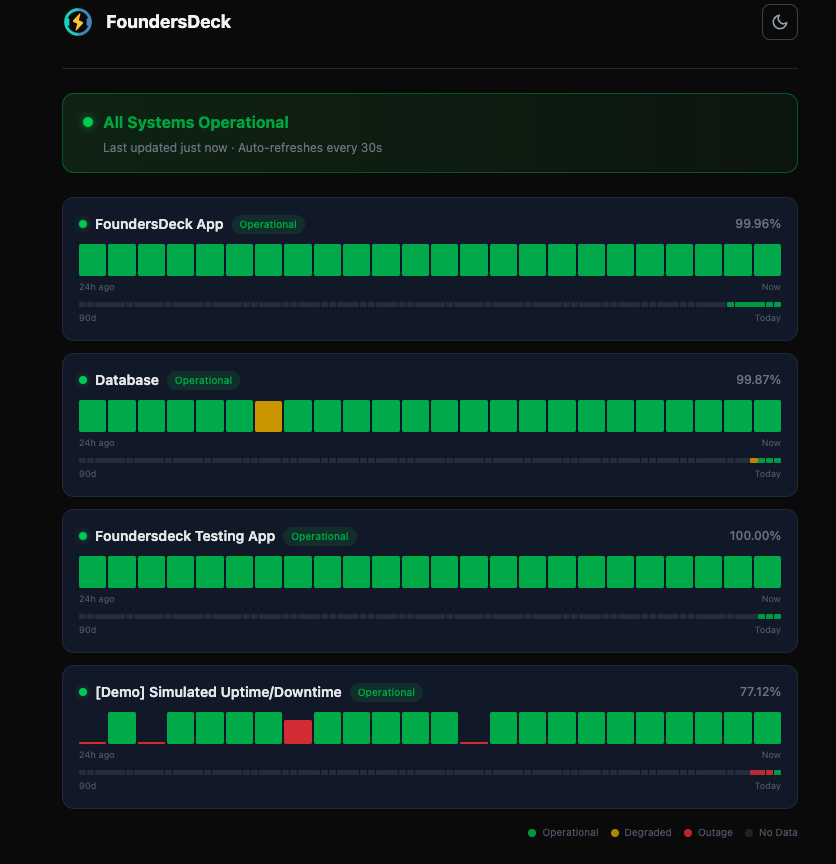Viewport: 836px width, 864px height.
Task: Click the Operational badge for Database
Action: [x=203, y=380]
